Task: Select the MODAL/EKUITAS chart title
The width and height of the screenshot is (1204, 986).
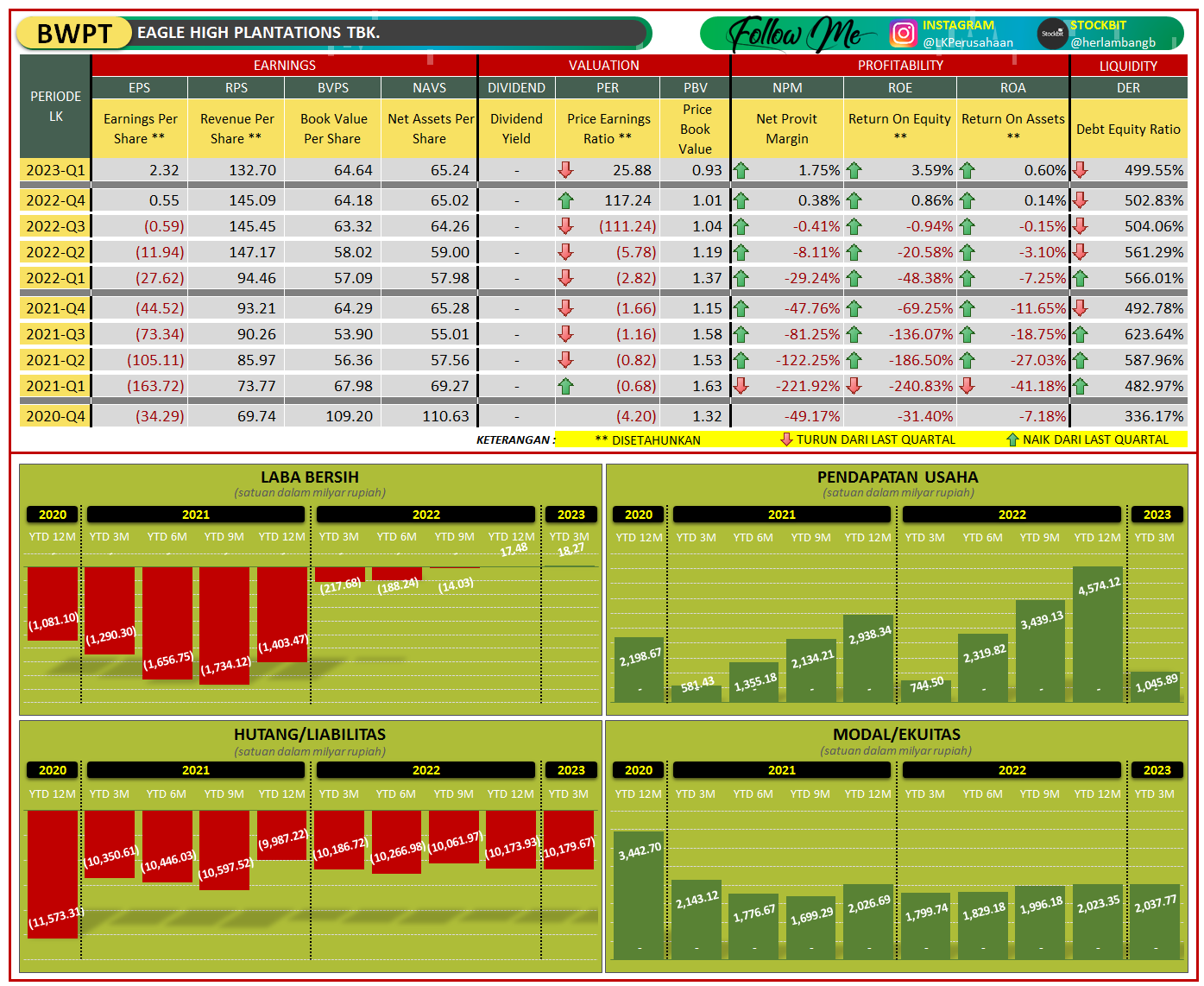Action: click(x=897, y=735)
